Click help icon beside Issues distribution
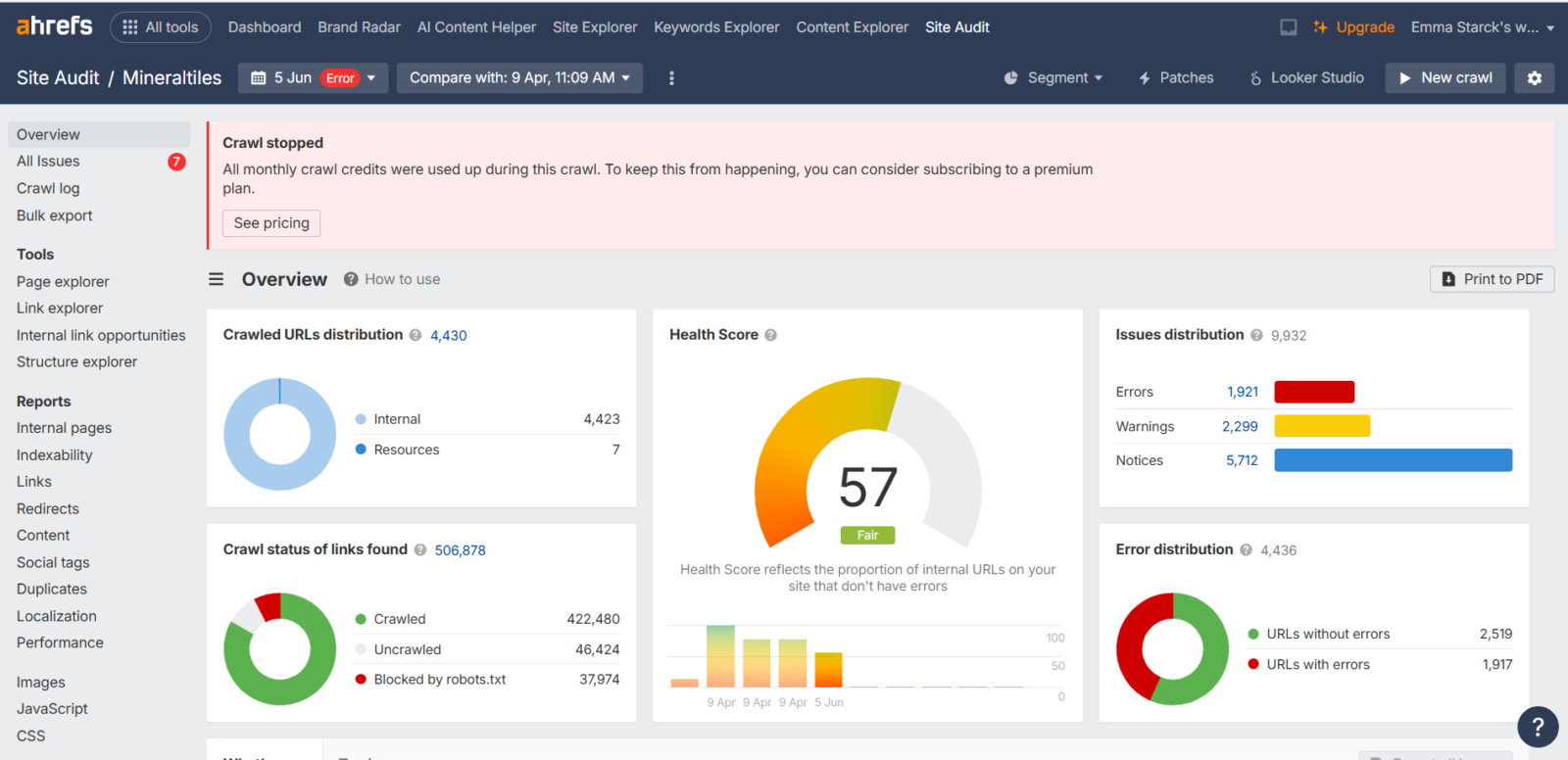Screen dimensions: 1568x760 click(x=1256, y=335)
